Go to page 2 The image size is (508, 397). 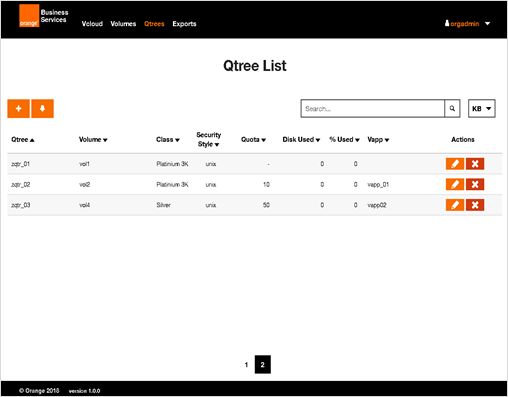(x=263, y=365)
